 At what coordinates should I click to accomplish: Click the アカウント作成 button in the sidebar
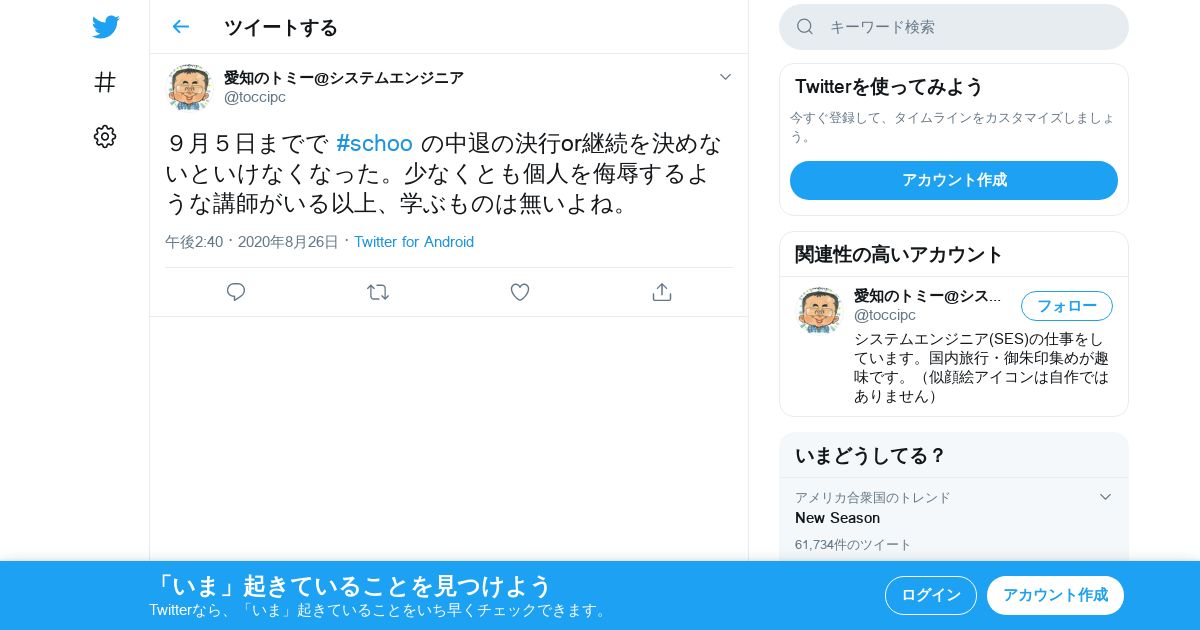[954, 180]
